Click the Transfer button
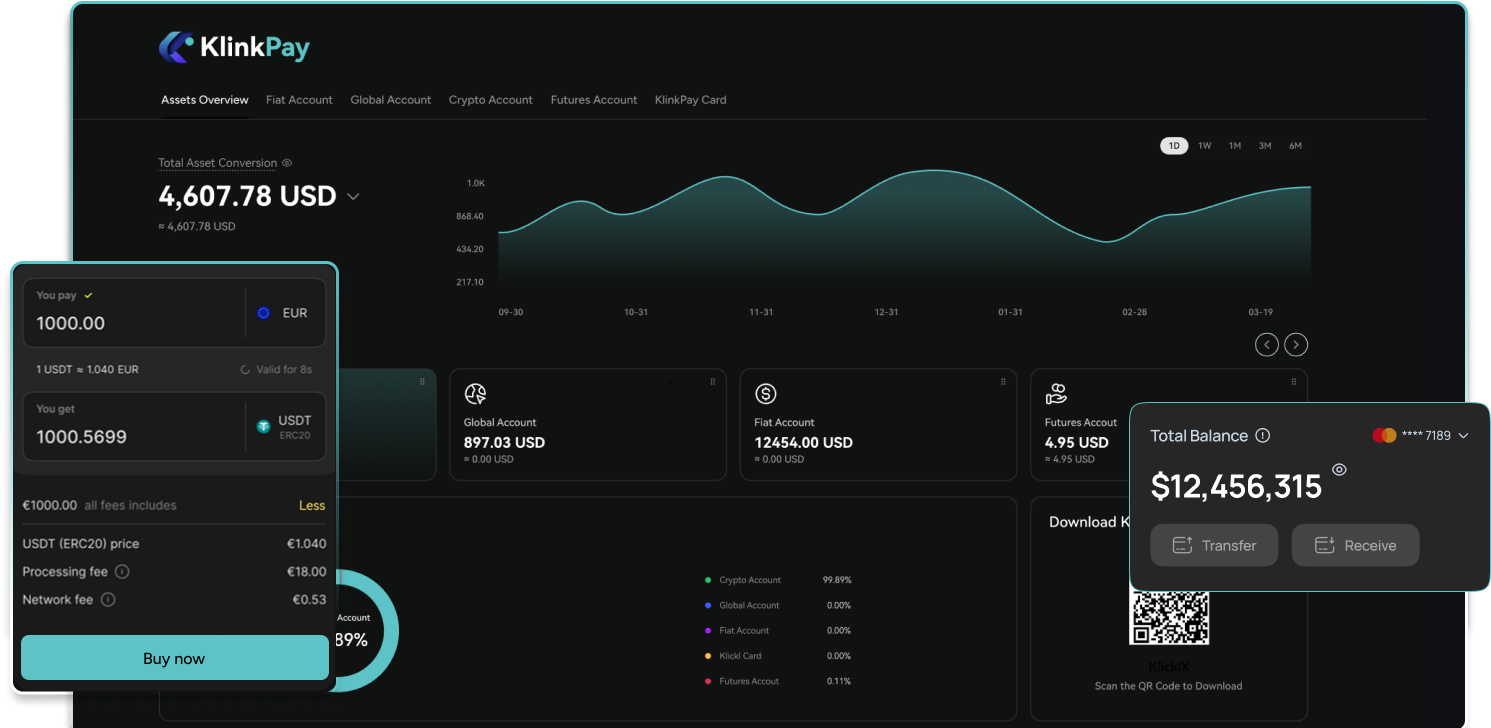 coord(1214,545)
